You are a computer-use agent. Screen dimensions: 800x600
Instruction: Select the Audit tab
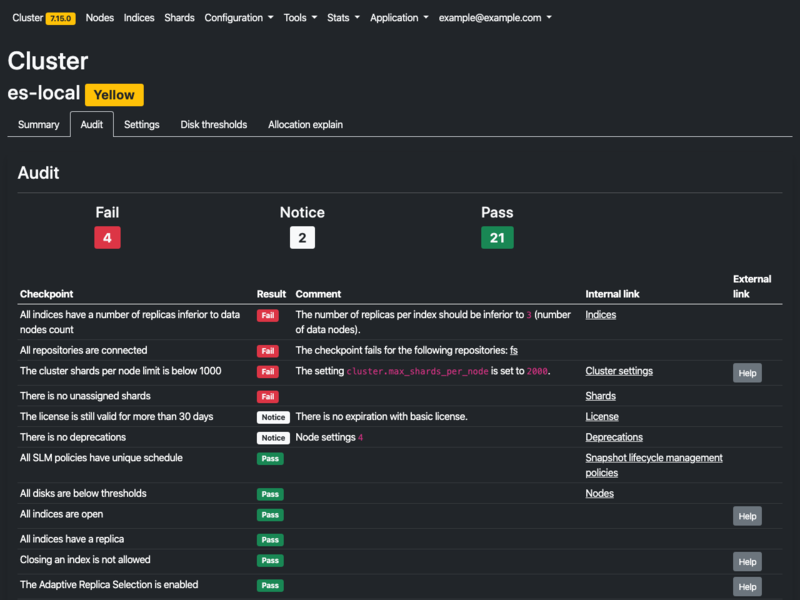point(92,124)
